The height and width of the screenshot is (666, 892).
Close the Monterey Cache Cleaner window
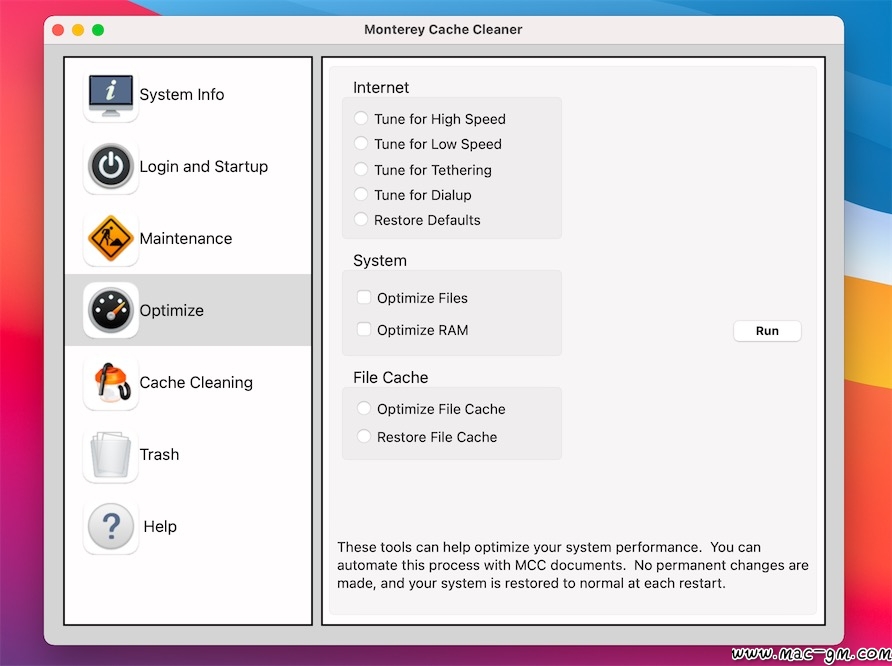[58, 30]
